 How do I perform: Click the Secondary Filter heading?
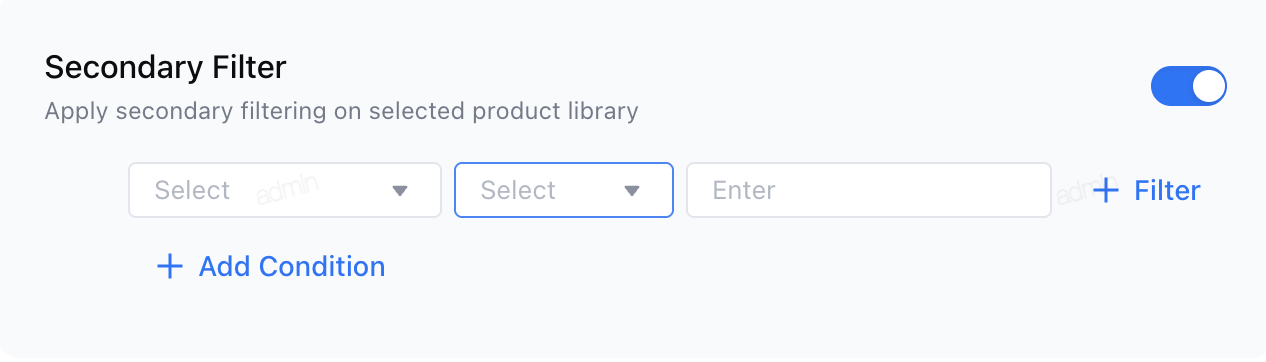(x=166, y=67)
